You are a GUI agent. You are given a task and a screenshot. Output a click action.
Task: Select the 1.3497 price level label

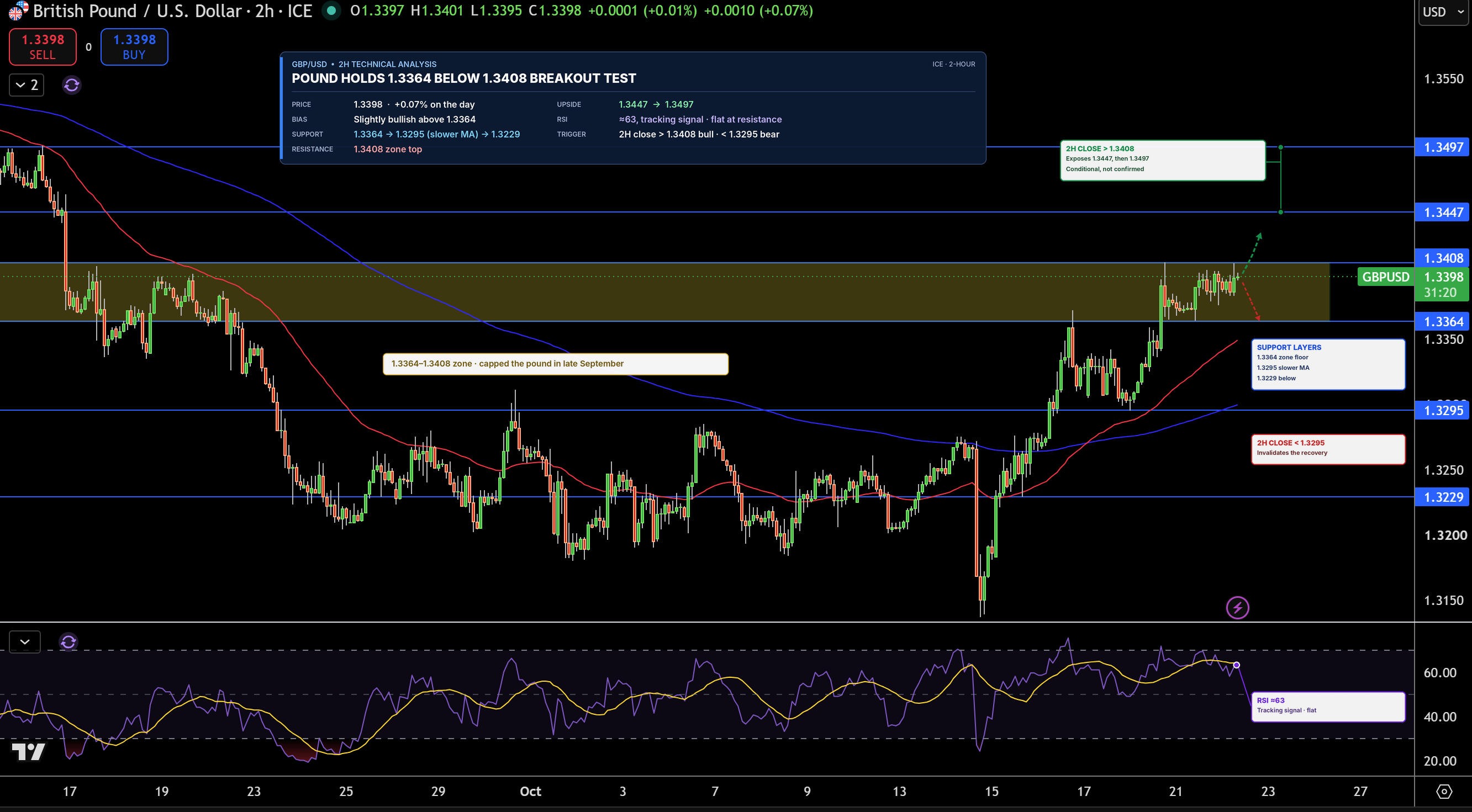[1443, 147]
